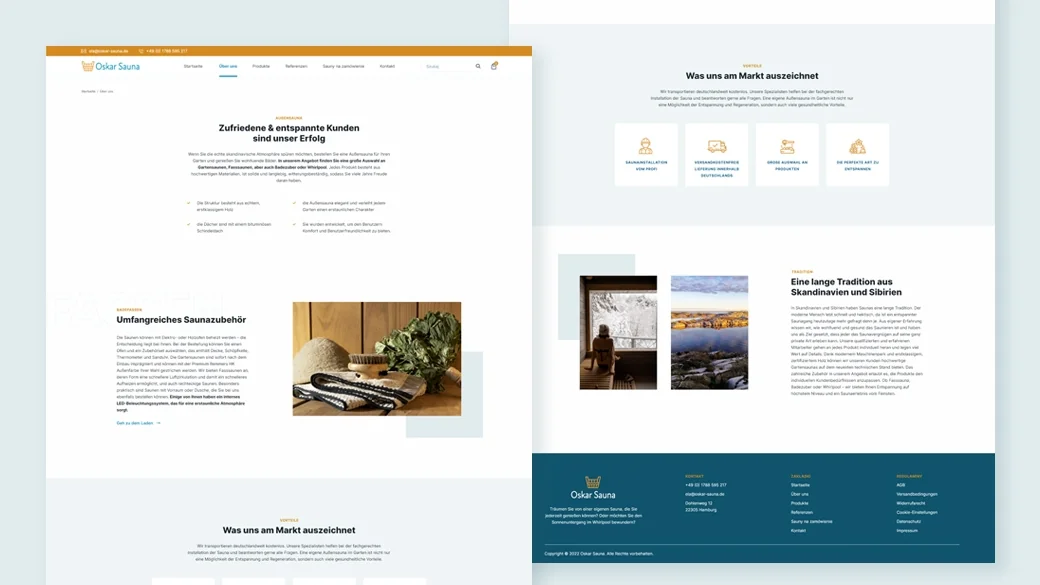Click the Oskar Sauna logo in the header
Image resolution: width=1040 pixels, height=585 pixels.
coord(111,66)
